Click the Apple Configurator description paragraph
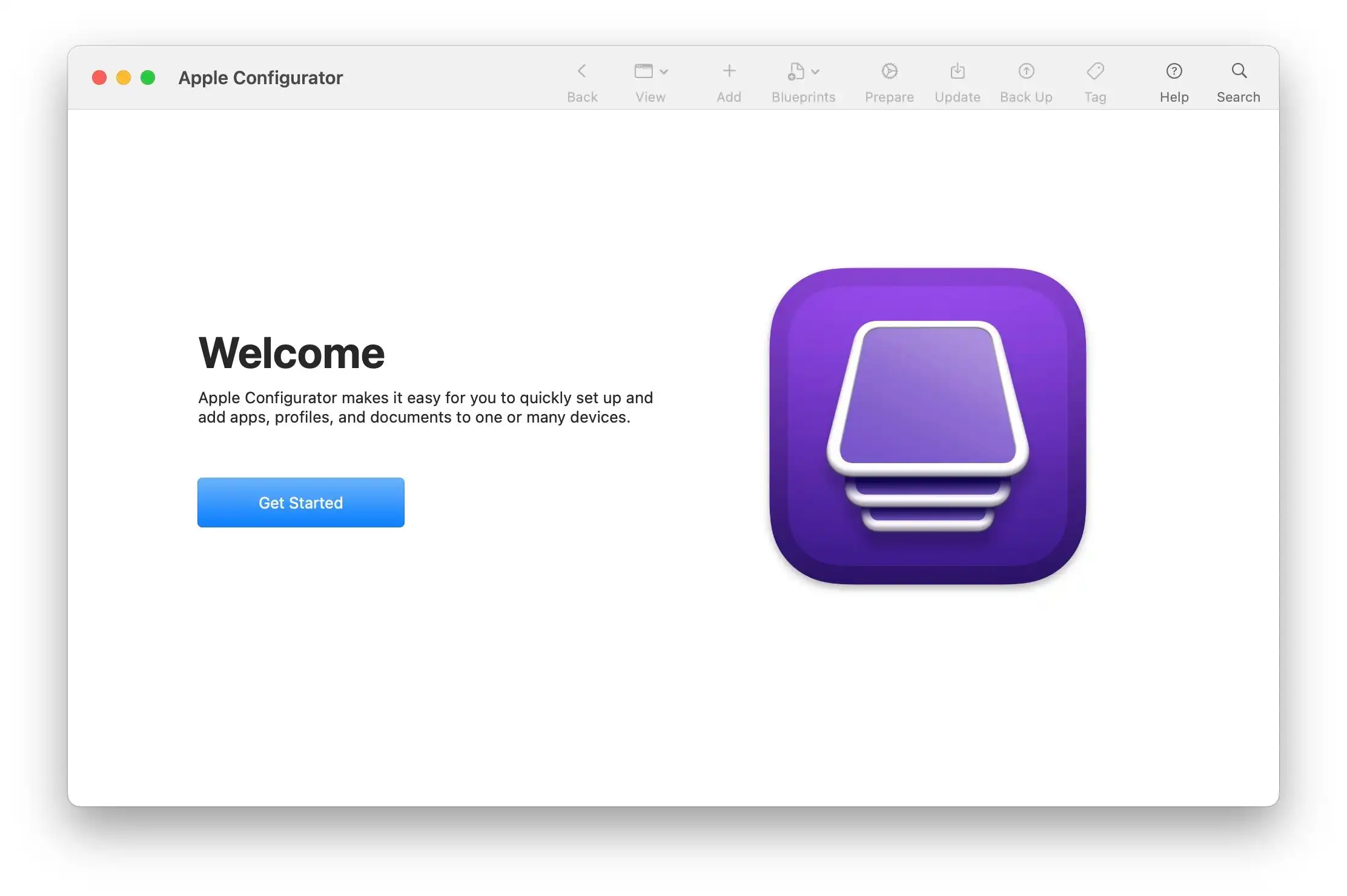1347x896 pixels. 425,407
